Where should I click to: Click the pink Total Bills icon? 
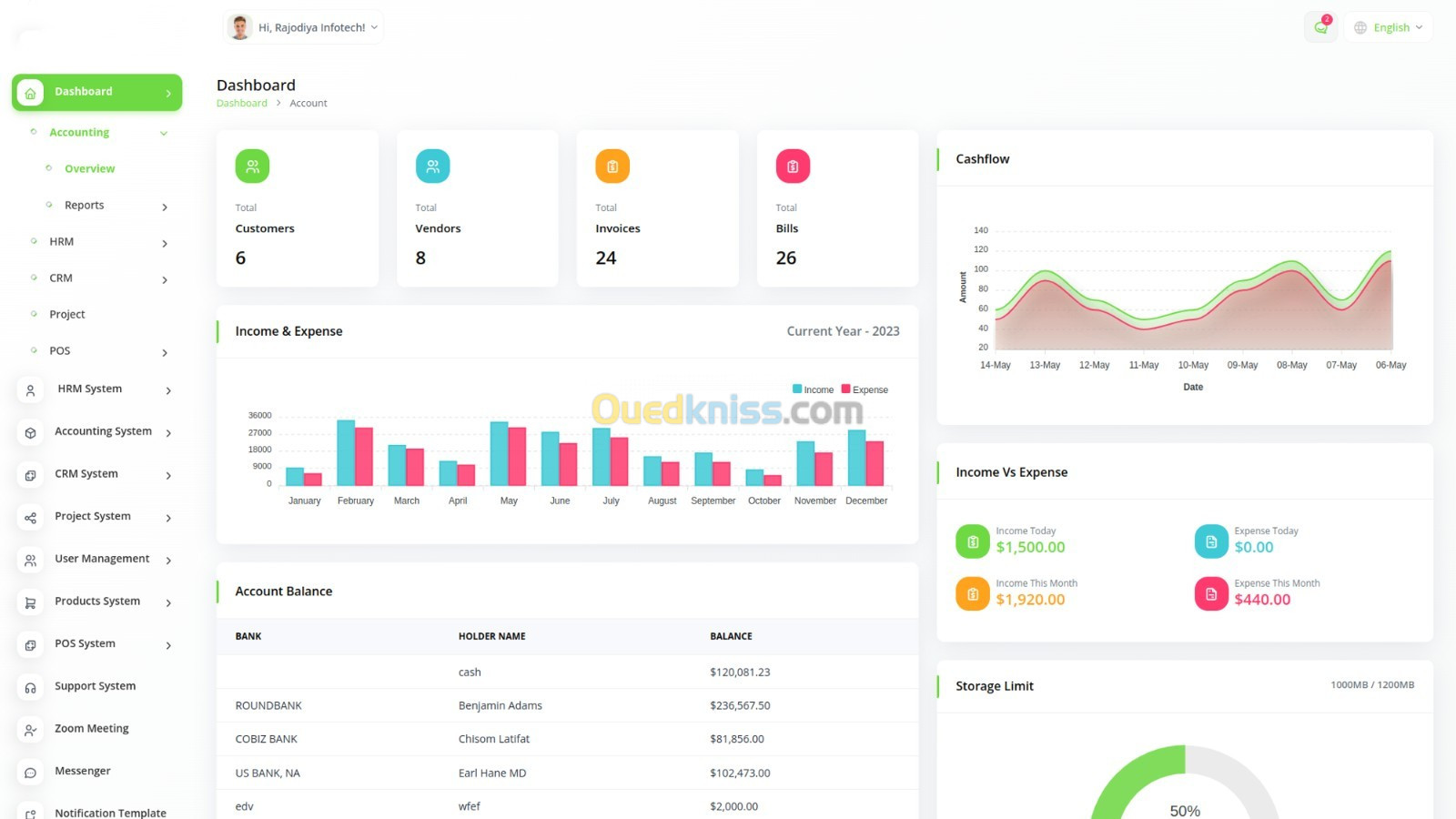[x=793, y=167]
